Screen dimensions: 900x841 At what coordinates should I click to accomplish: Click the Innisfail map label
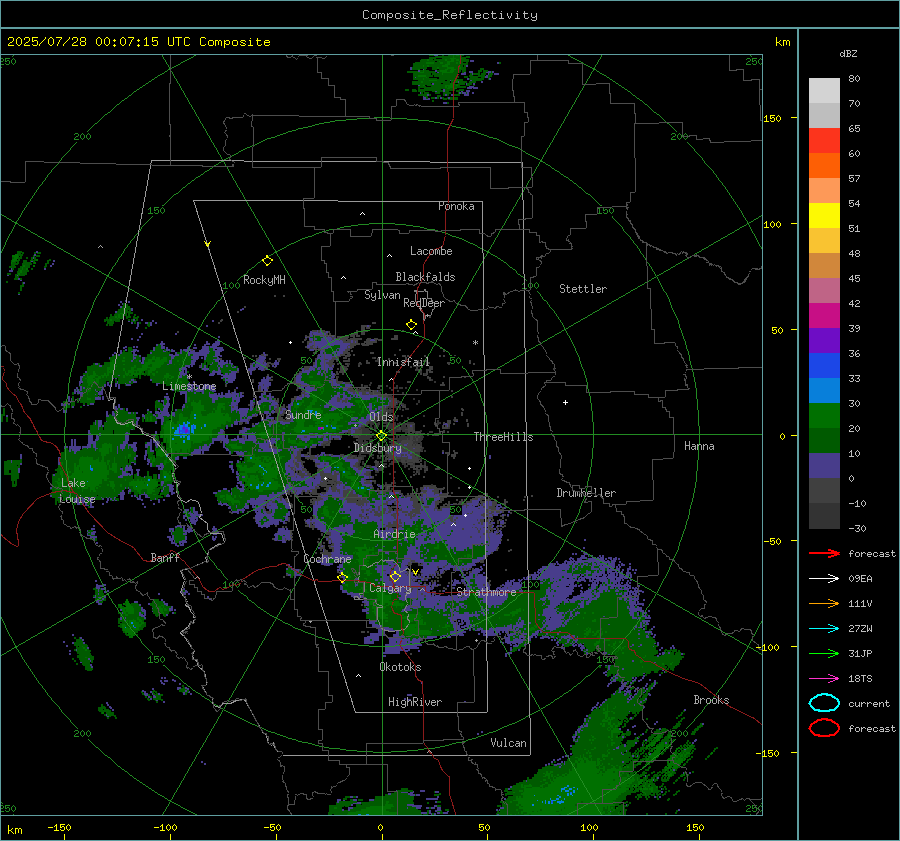click(x=403, y=362)
